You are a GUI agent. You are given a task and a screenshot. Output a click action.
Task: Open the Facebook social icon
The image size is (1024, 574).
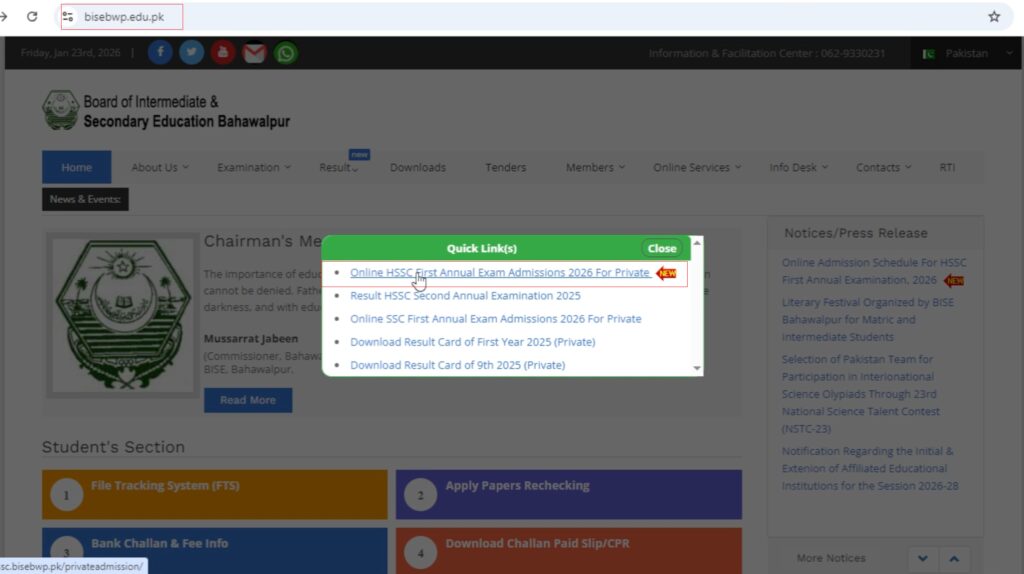[160, 53]
